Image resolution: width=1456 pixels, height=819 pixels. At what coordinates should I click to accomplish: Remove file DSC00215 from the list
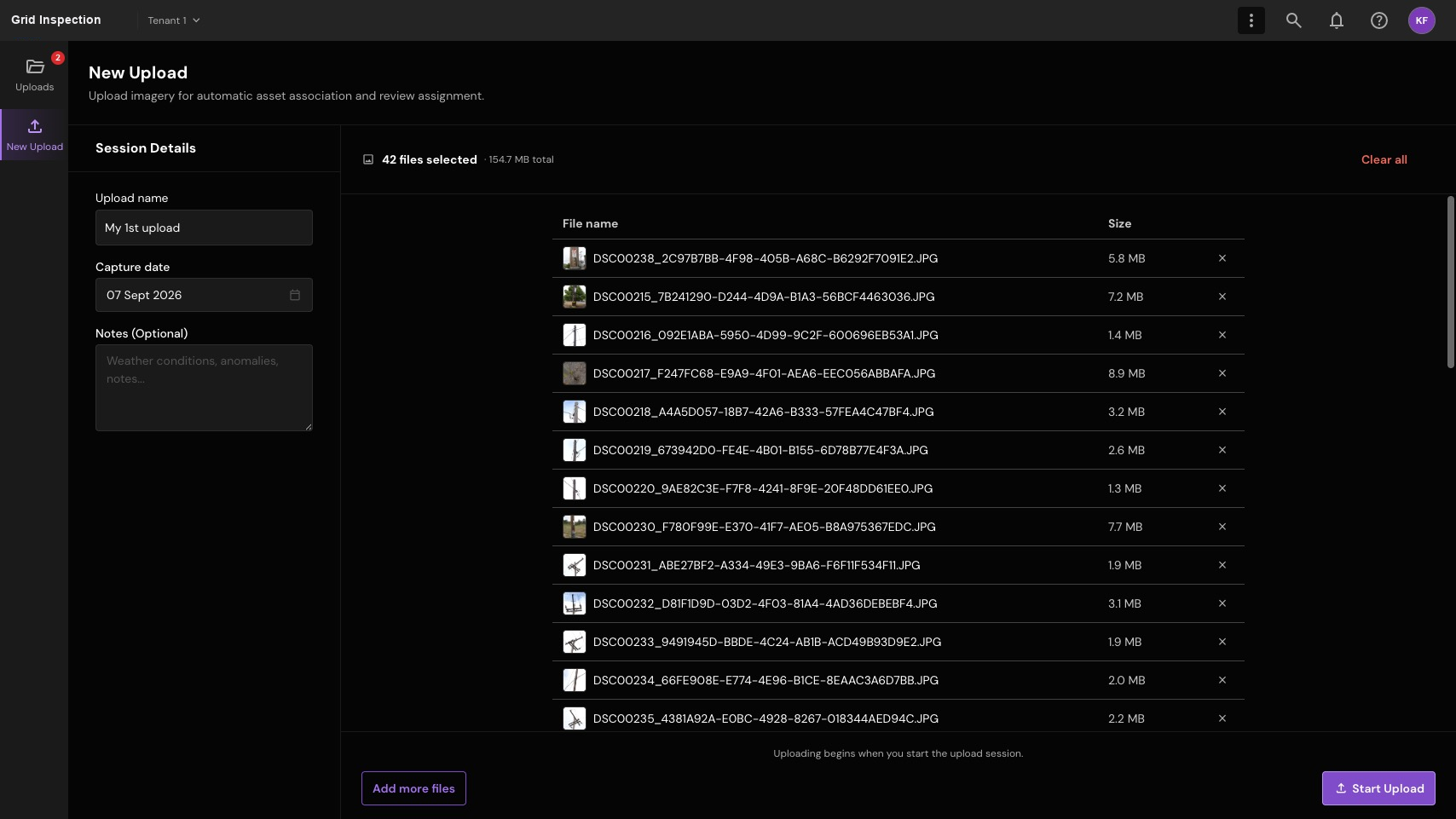pyautogui.click(x=1222, y=297)
